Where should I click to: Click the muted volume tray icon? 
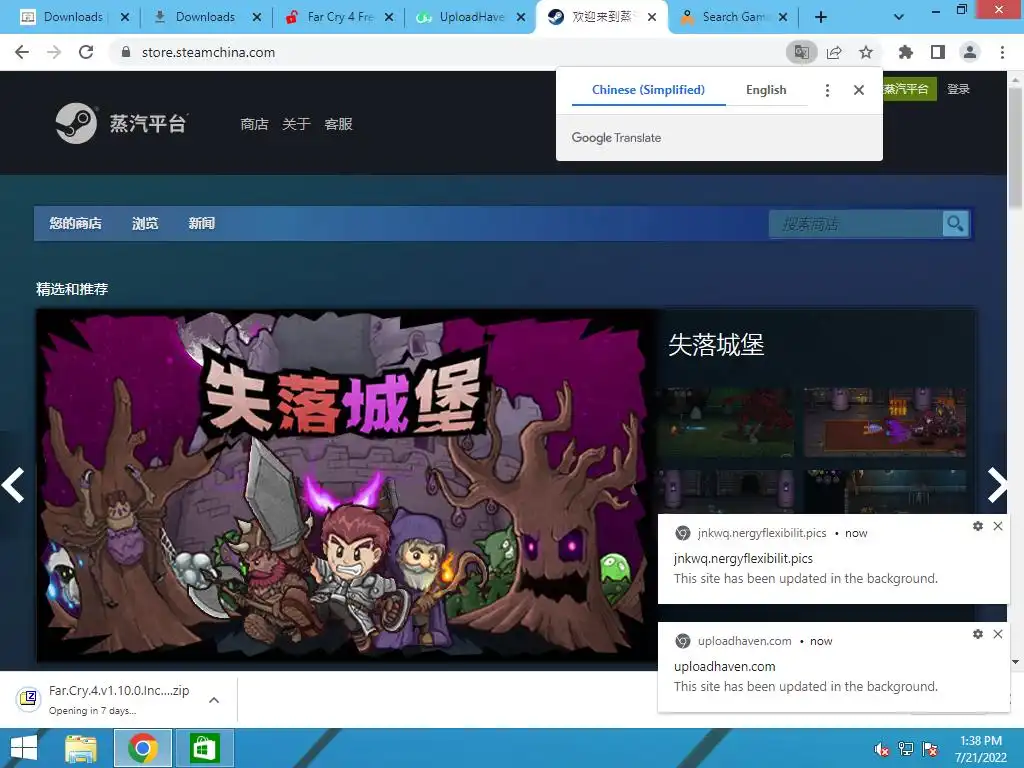tap(882, 749)
